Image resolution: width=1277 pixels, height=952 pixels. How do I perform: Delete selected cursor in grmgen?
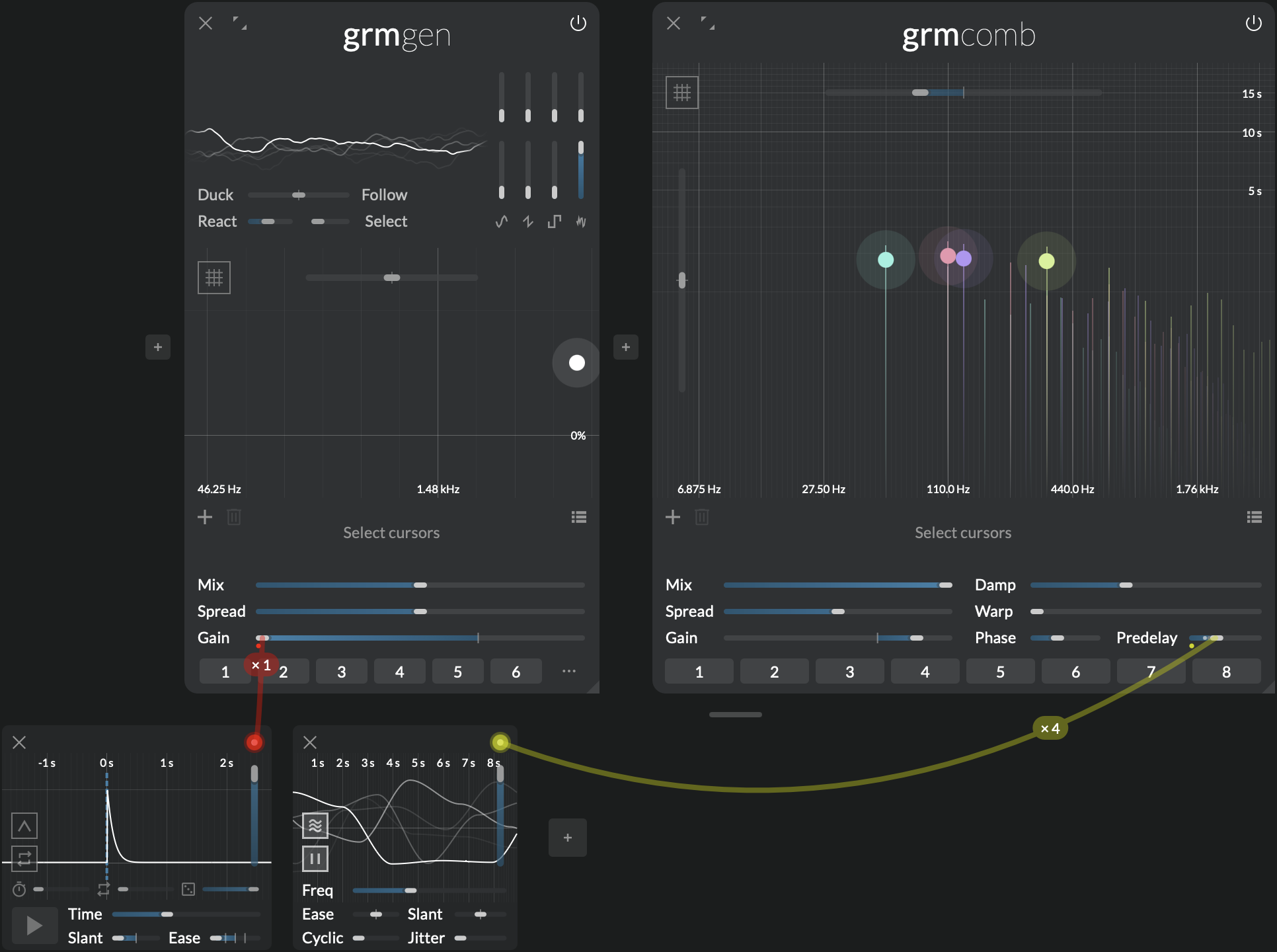[233, 517]
